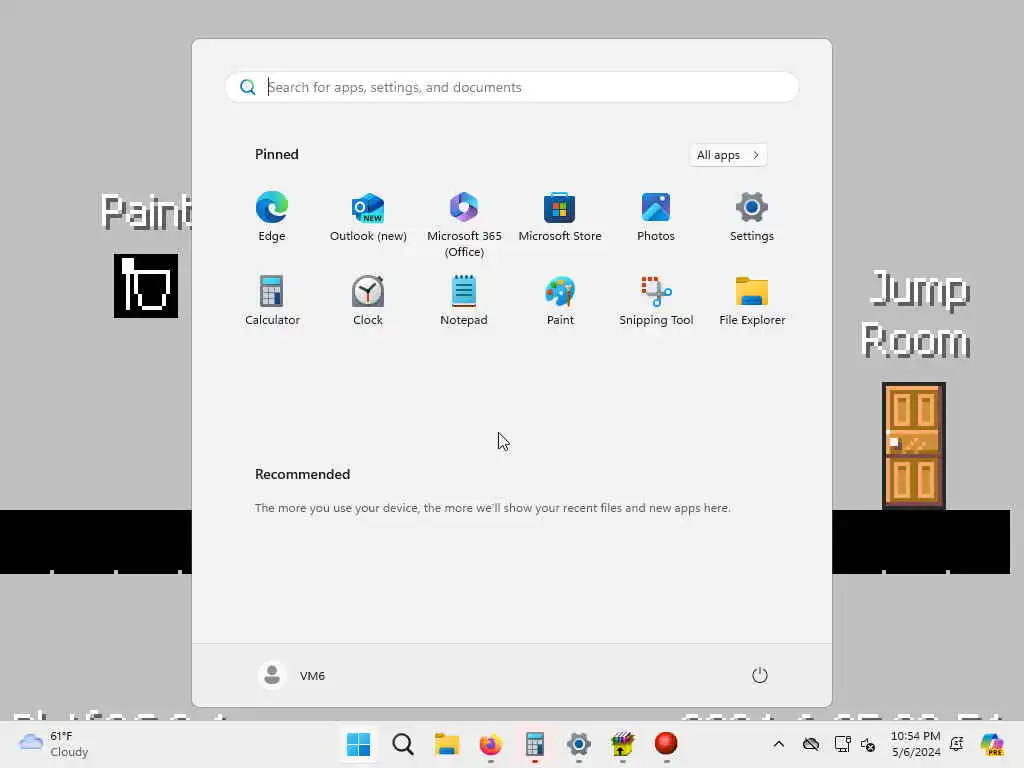Click the Start menu search field
The width and height of the screenshot is (1024, 768).
tap(512, 87)
